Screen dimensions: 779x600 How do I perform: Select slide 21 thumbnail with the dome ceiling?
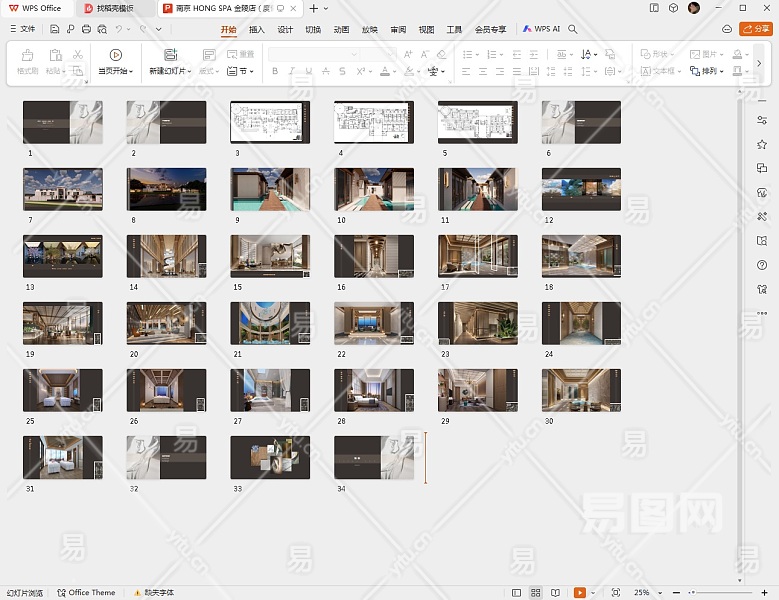coord(270,323)
